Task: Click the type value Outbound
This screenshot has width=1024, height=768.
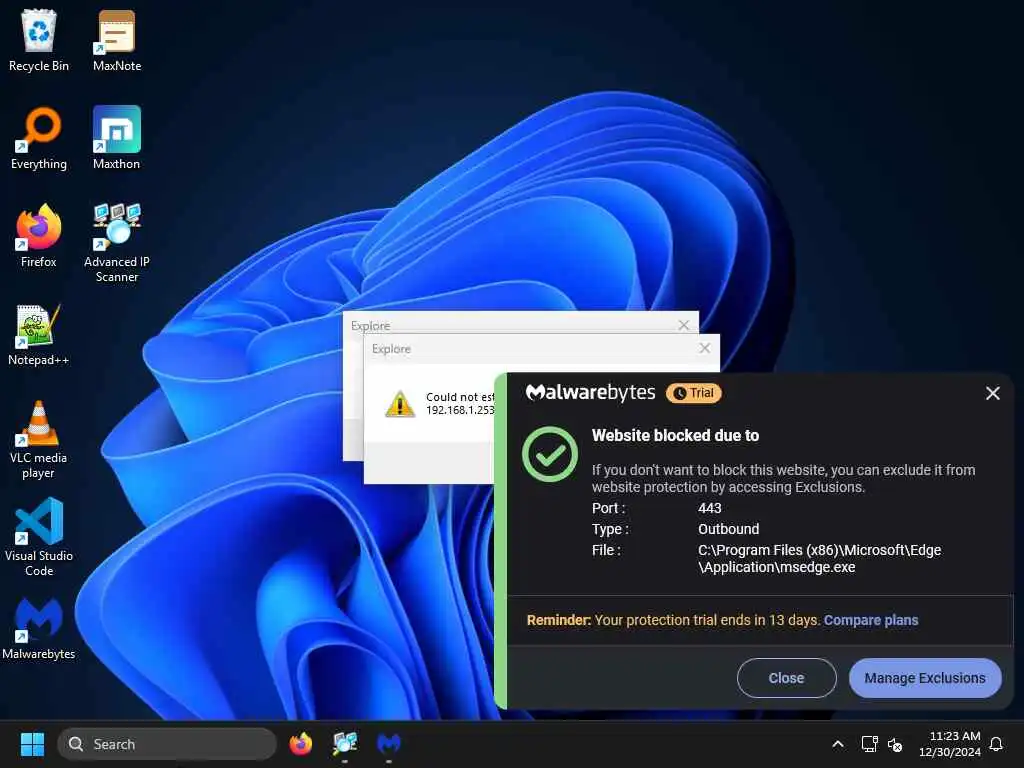Action: click(728, 529)
